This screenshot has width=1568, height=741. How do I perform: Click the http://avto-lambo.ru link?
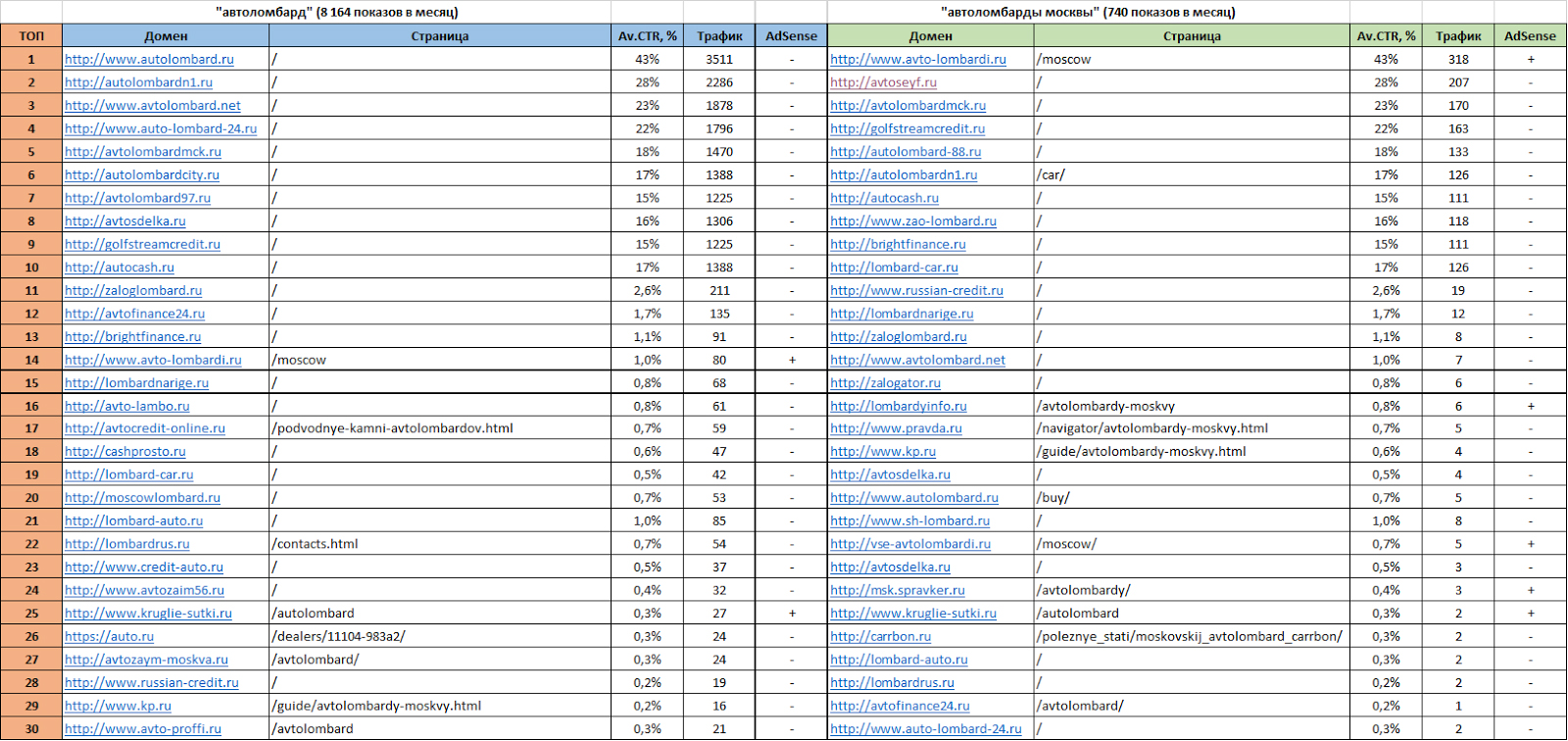(127, 406)
